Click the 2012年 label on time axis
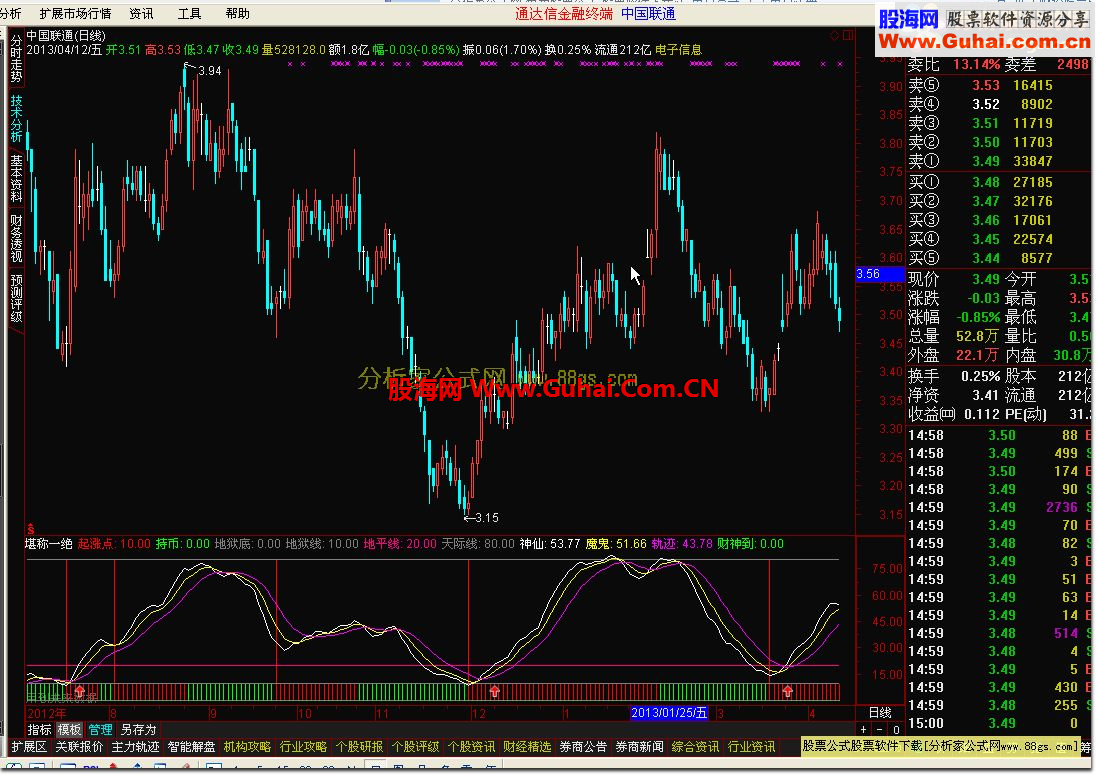Screen dimensions: 1097x775 pos(46,713)
